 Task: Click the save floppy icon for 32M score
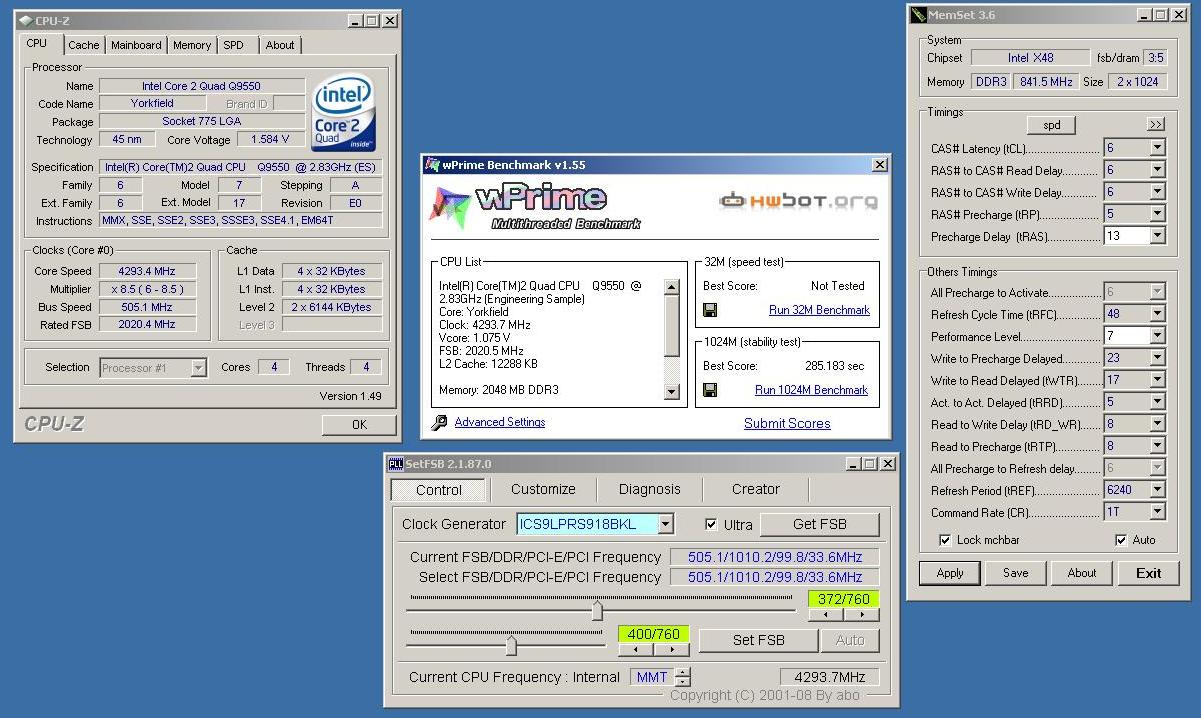[x=710, y=310]
